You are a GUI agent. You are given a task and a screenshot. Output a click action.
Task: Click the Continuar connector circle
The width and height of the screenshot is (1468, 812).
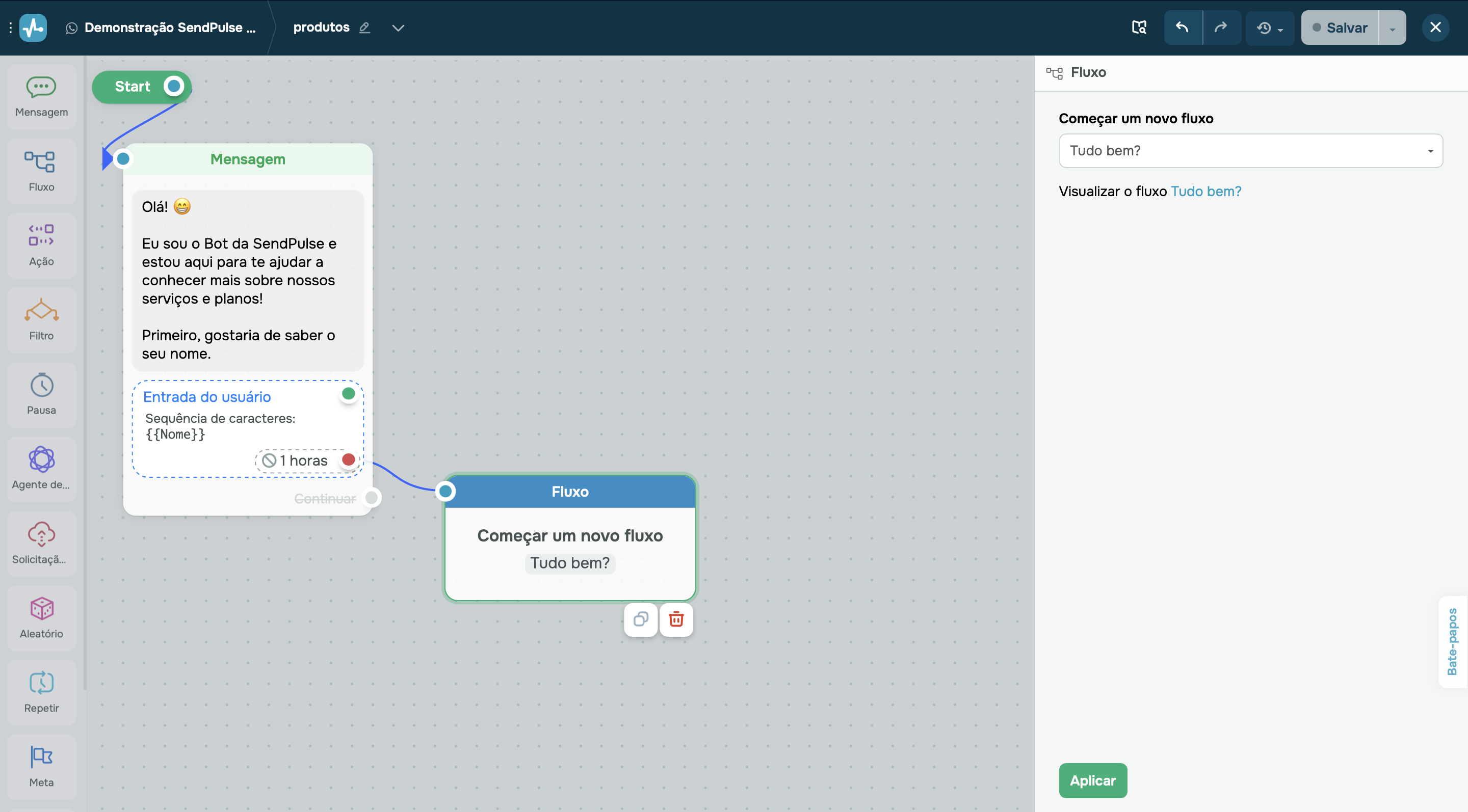pyautogui.click(x=372, y=498)
